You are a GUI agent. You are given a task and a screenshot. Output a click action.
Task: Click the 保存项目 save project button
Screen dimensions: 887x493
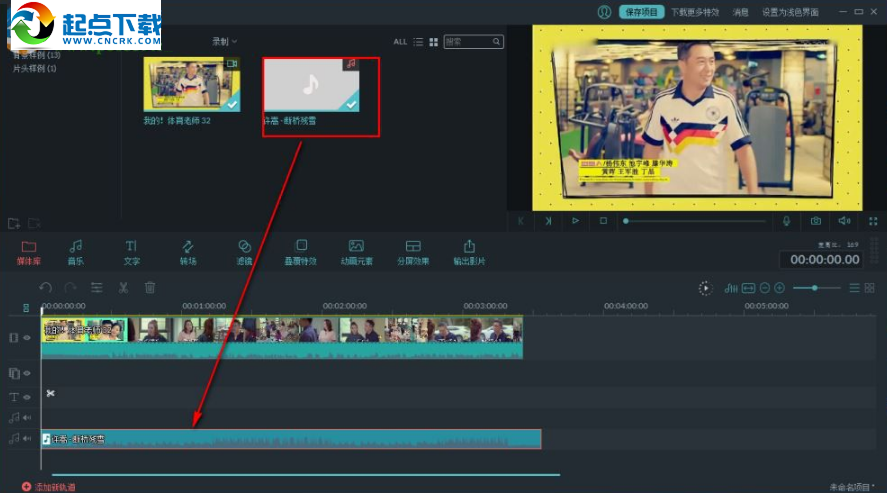(640, 12)
